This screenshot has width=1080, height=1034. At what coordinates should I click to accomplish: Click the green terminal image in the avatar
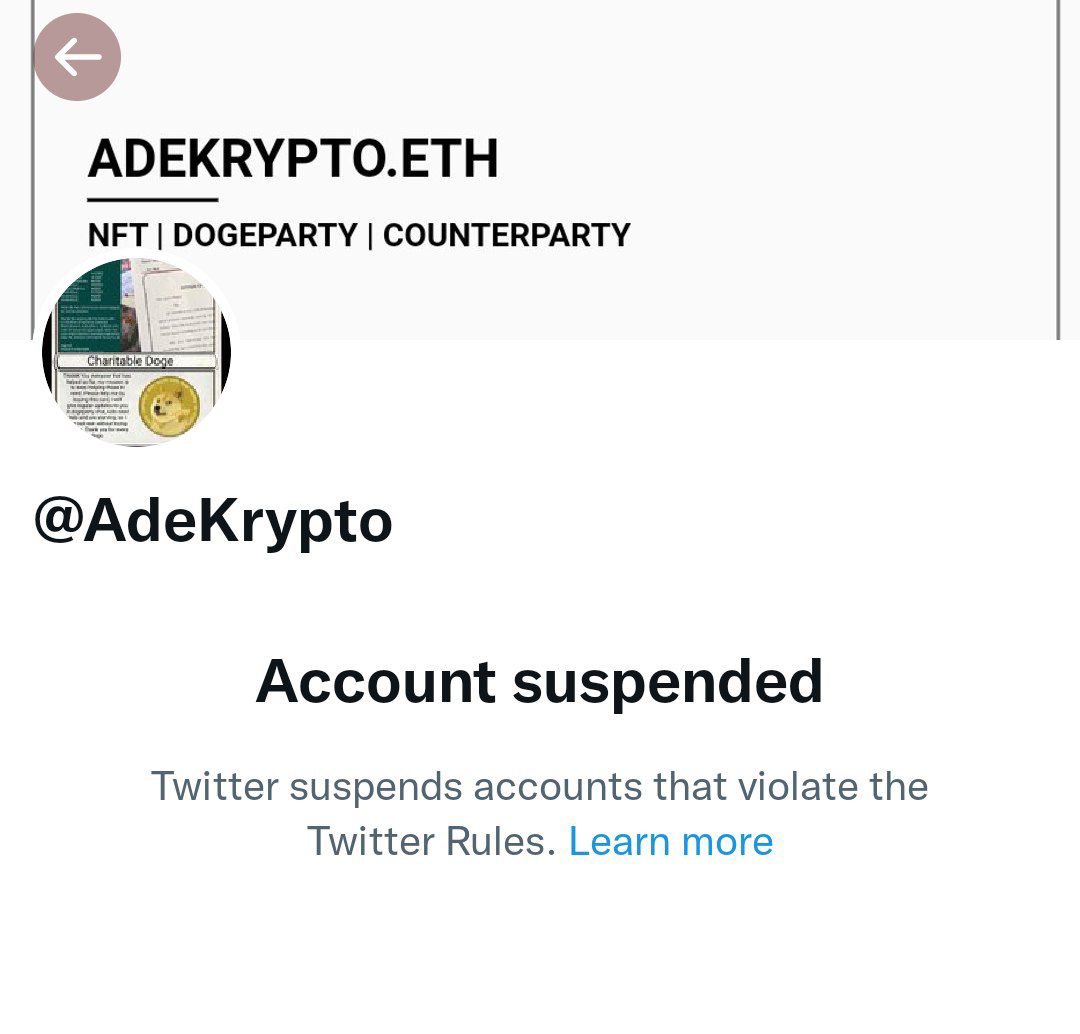click(88, 307)
